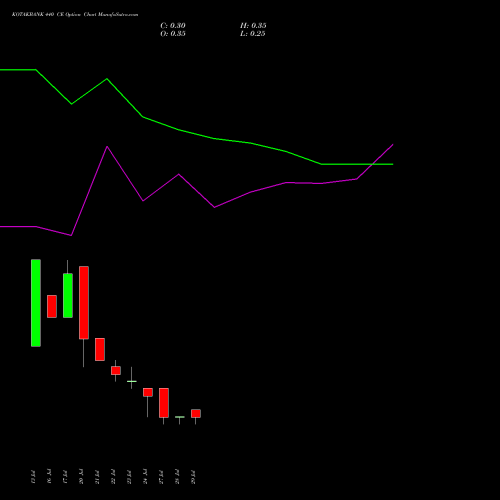Select the green doji candle above 23 Jul

pos(132,381)
